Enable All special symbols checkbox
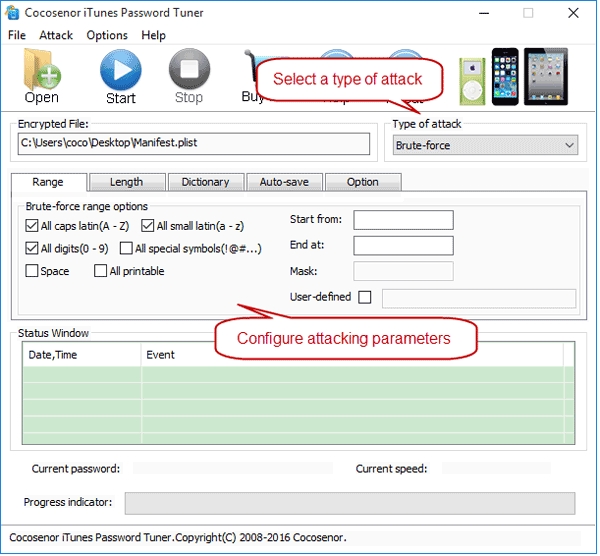Image resolution: width=600 pixels, height=556 pixels. (126, 248)
